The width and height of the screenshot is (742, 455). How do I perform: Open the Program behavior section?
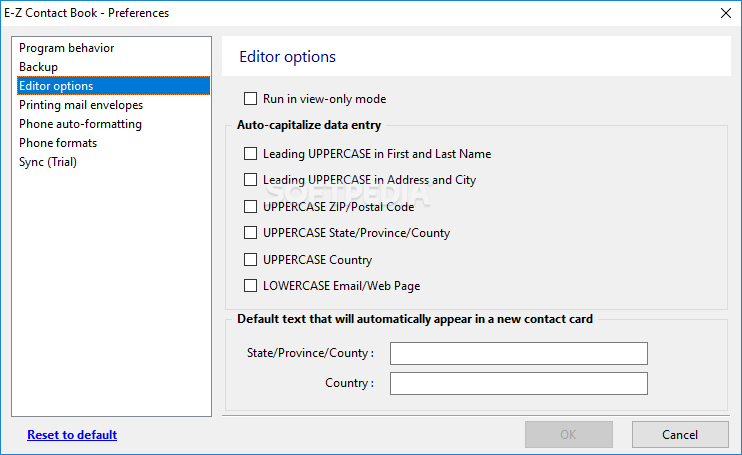[113, 48]
